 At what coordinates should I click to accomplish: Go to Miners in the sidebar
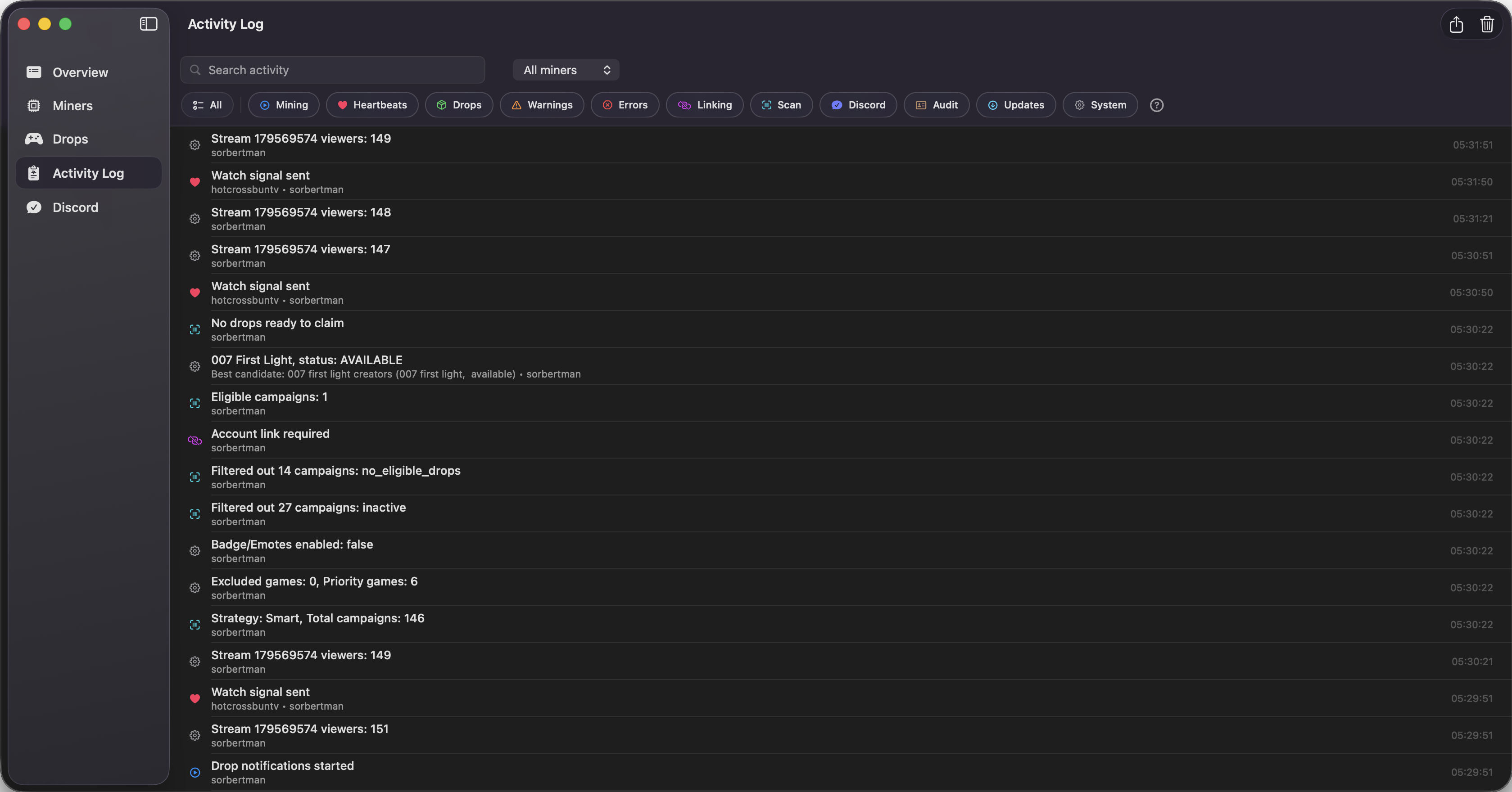(x=89, y=106)
